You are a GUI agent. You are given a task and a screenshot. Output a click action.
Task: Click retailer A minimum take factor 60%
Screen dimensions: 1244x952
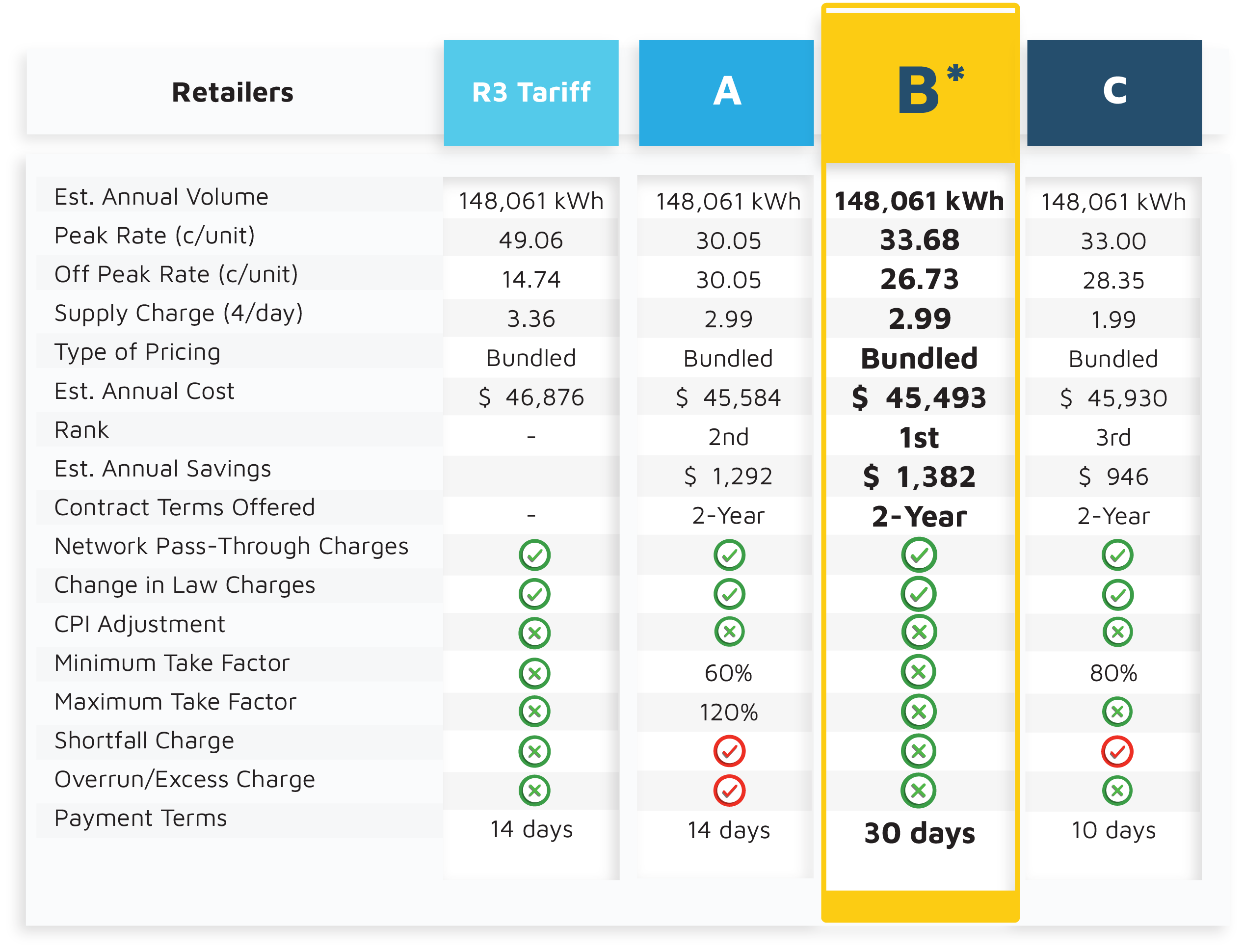728,674
